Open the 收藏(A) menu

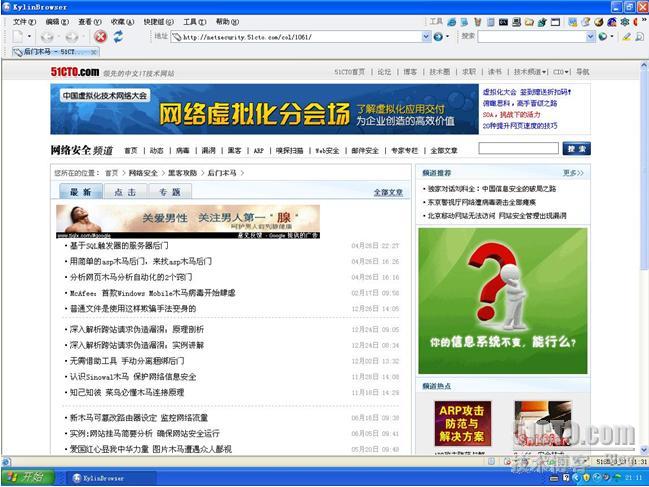pos(122,22)
